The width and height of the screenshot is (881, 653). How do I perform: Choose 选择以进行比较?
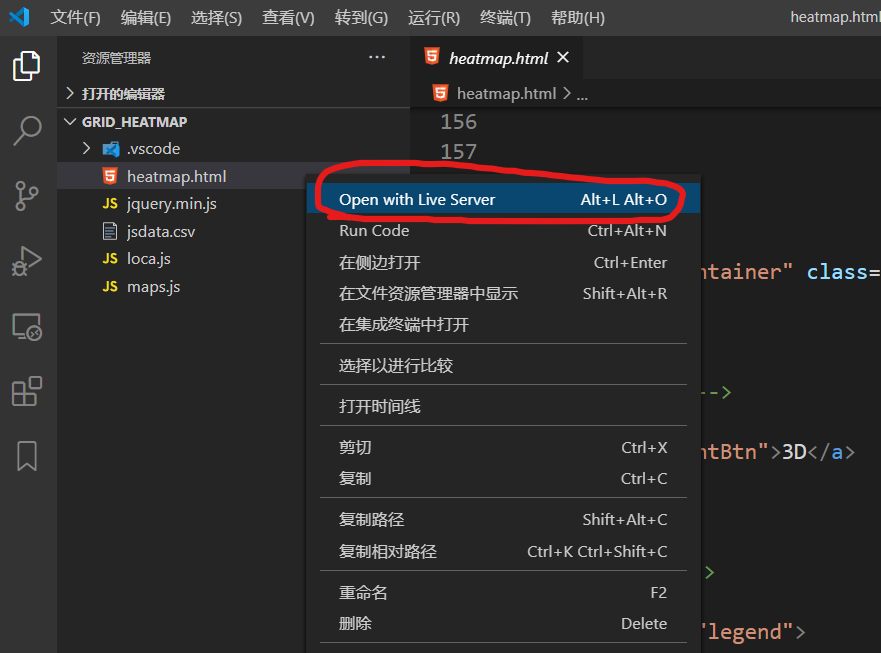(503, 365)
